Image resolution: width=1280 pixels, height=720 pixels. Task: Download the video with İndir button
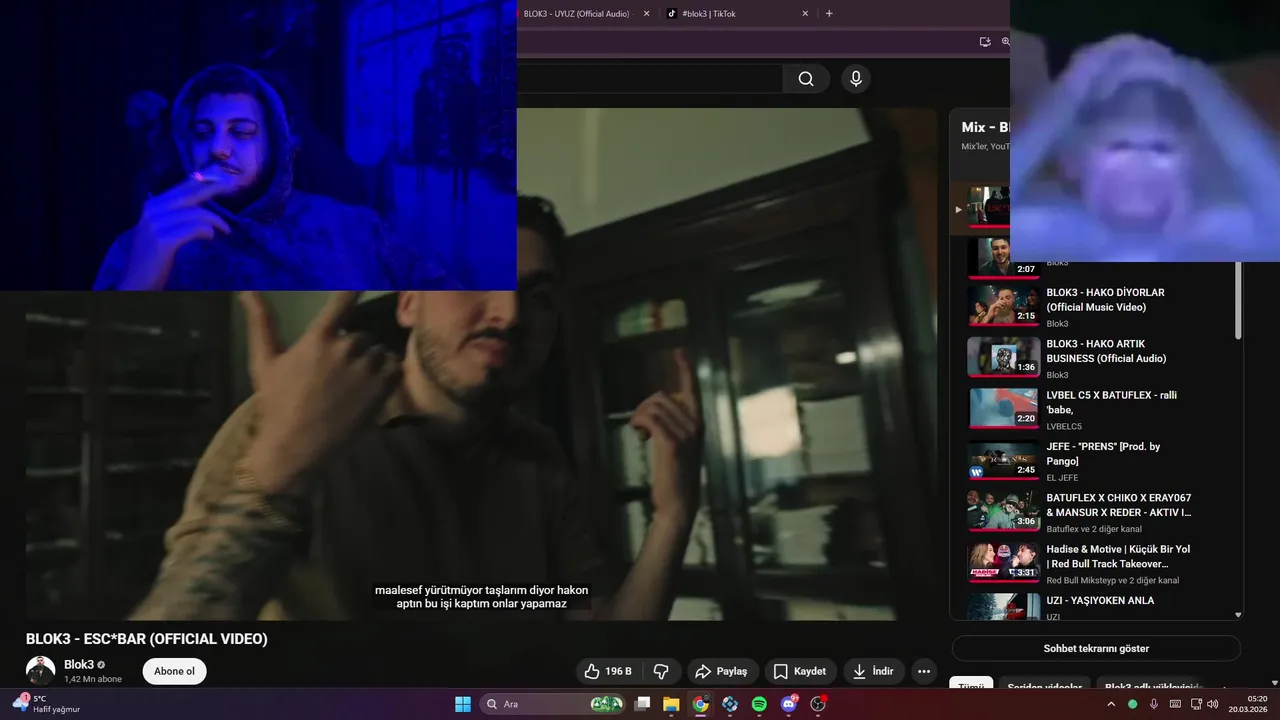(874, 671)
